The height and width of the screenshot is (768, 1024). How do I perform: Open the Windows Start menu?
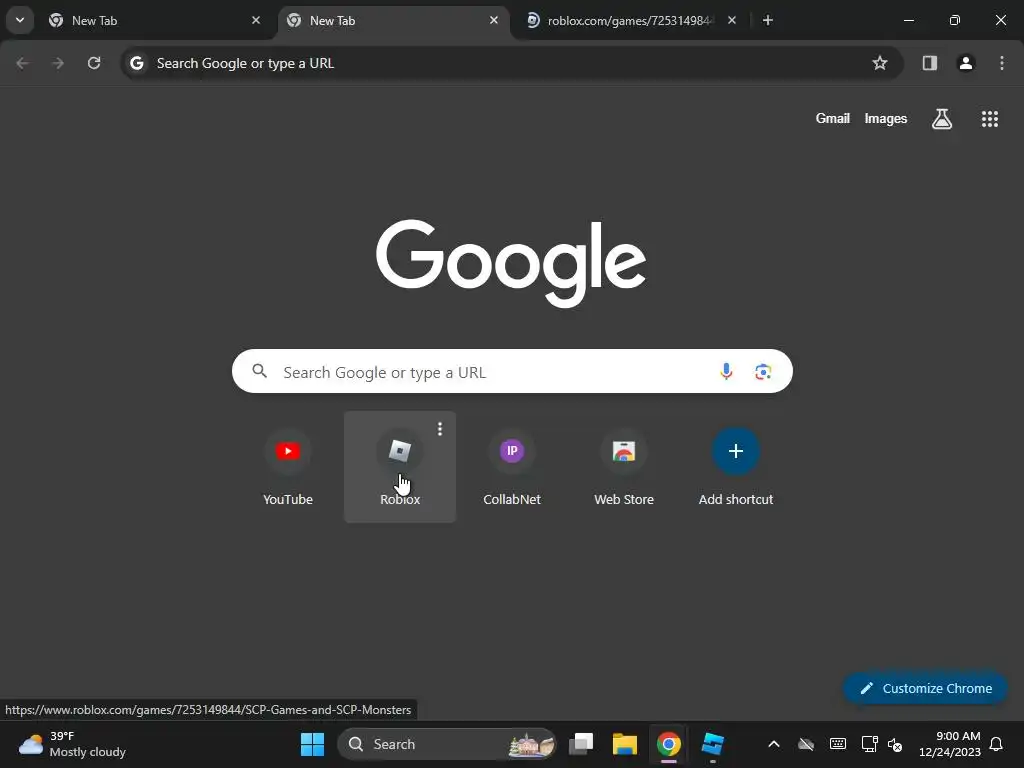(x=312, y=744)
